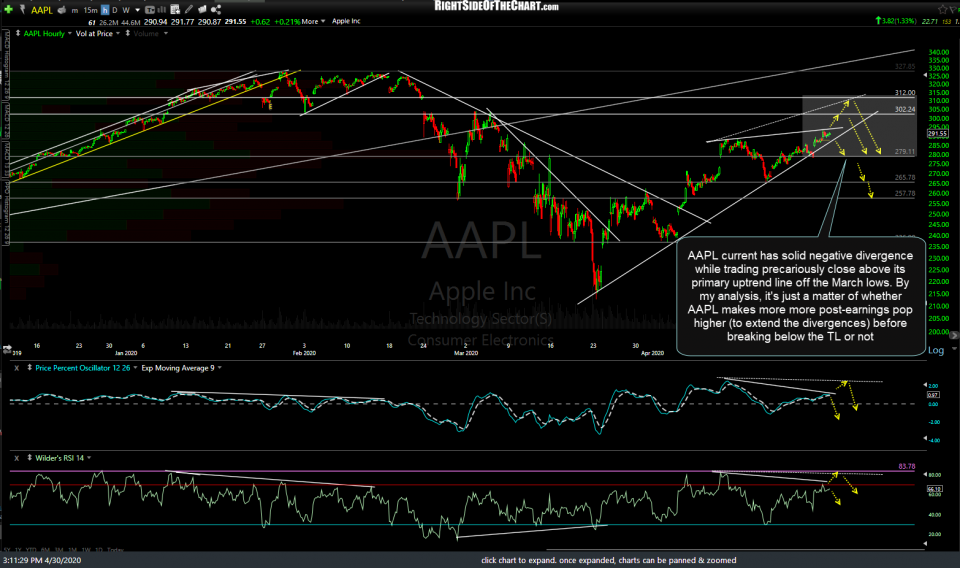Click the 302.24 price level label
960x568 pixels.
pyautogui.click(x=905, y=110)
